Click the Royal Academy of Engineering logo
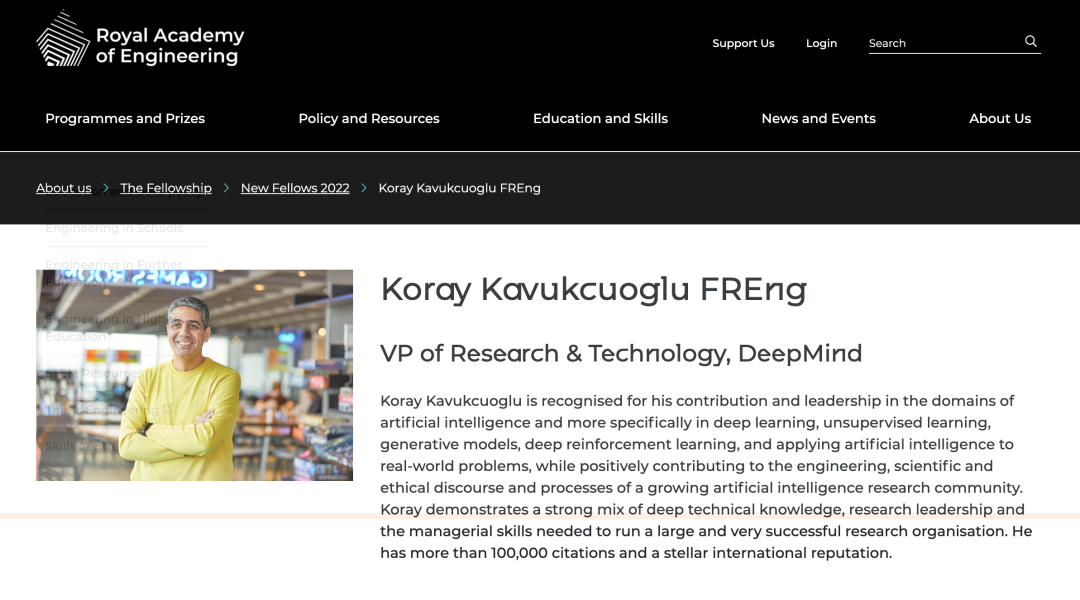 (x=140, y=39)
